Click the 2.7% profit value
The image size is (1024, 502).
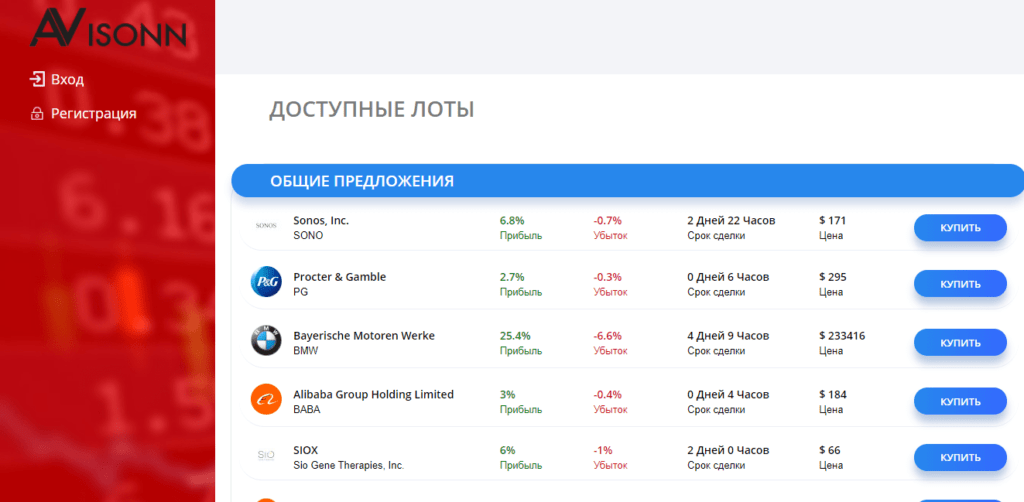click(x=512, y=277)
